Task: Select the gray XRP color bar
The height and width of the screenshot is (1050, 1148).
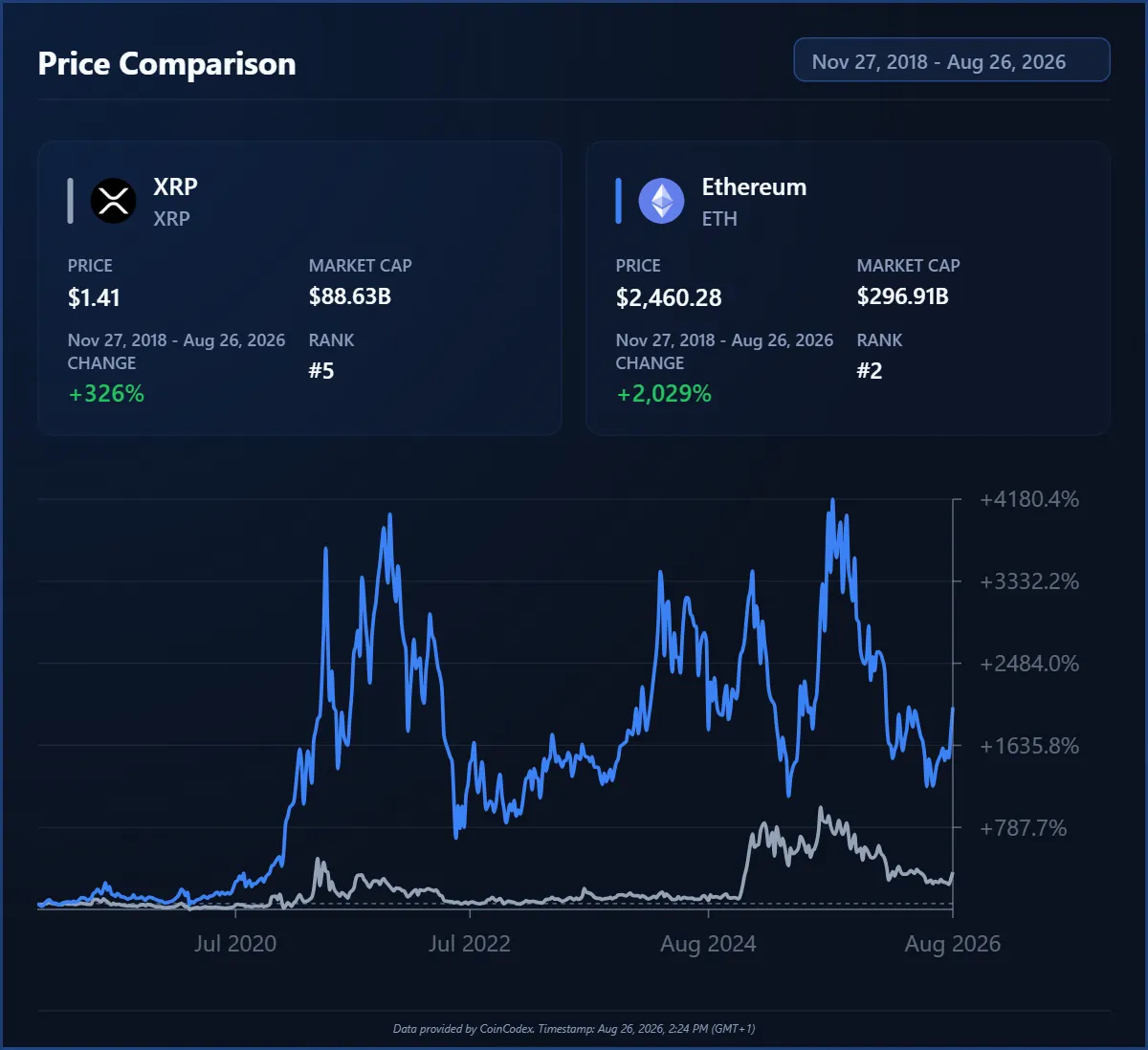Action: (70, 201)
